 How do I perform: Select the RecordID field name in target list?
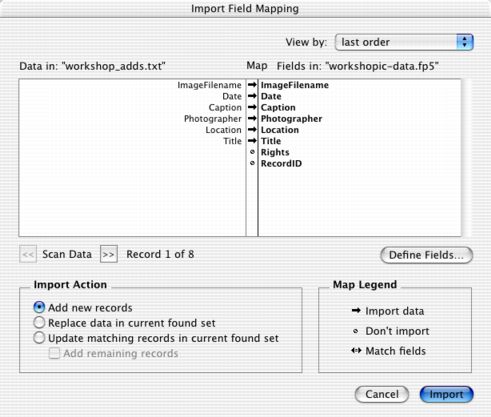281,164
